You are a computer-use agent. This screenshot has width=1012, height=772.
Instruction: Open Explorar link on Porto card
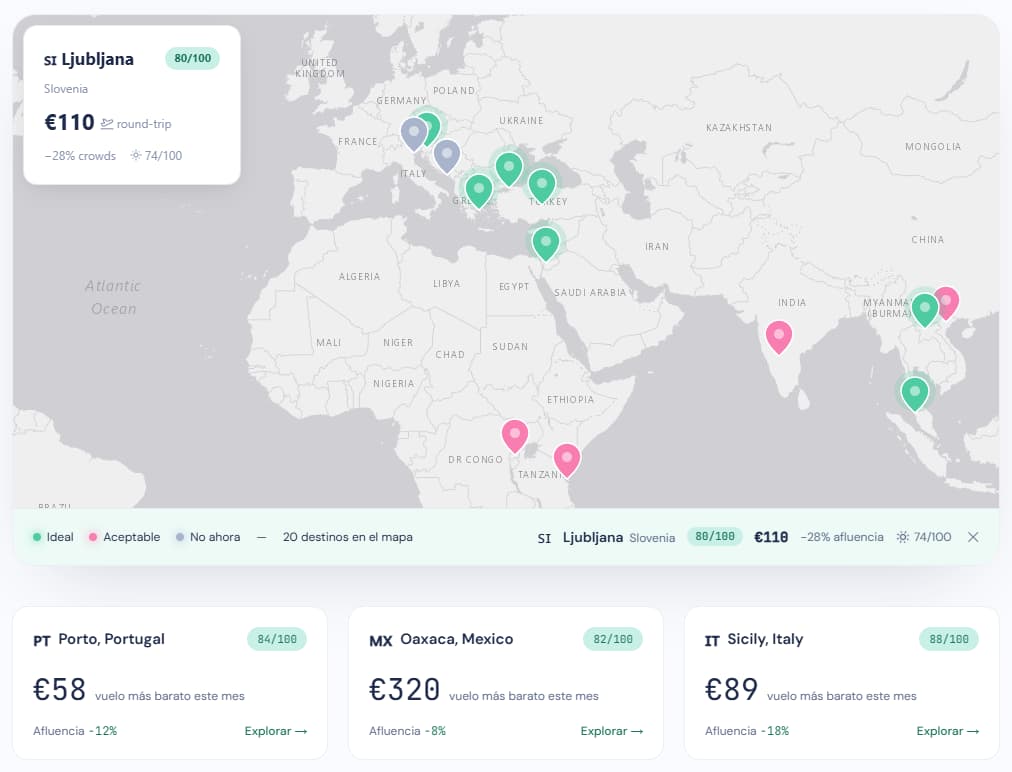click(276, 731)
